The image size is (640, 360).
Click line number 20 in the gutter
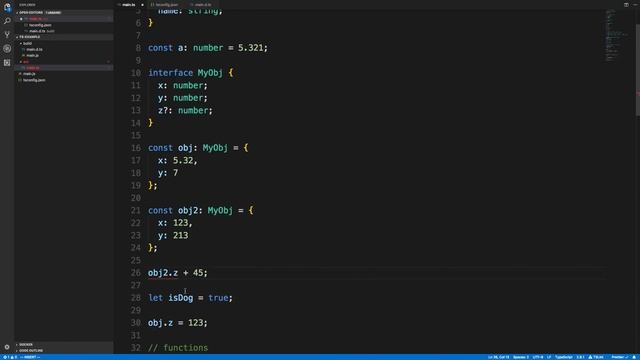point(136,198)
